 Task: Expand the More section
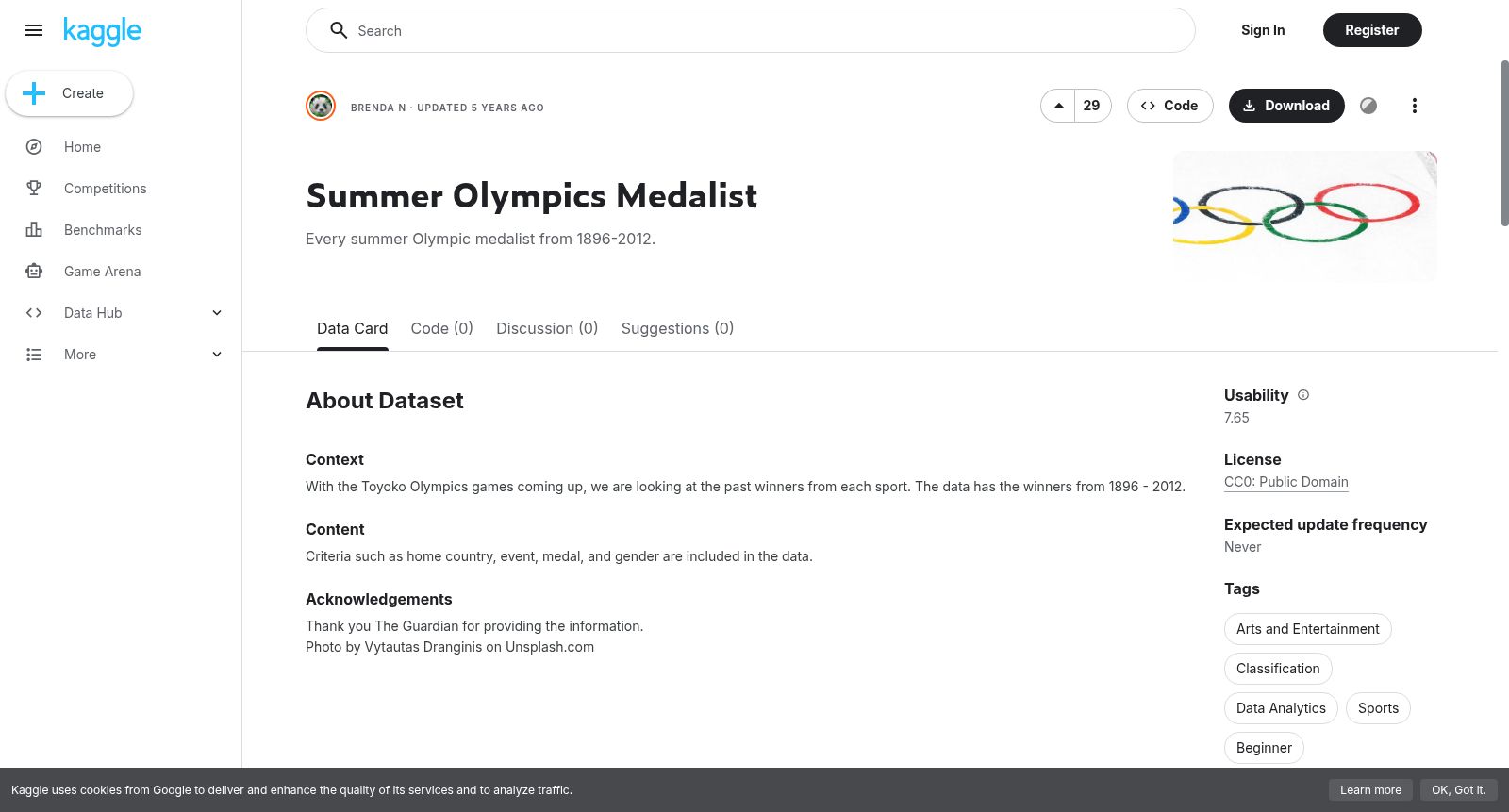point(217,355)
